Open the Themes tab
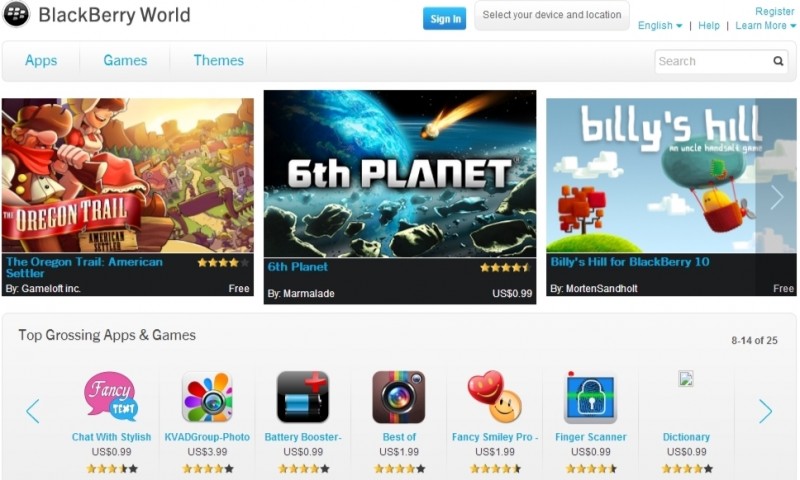Image resolution: width=800 pixels, height=480 pixels. click(x=218, y=60)
